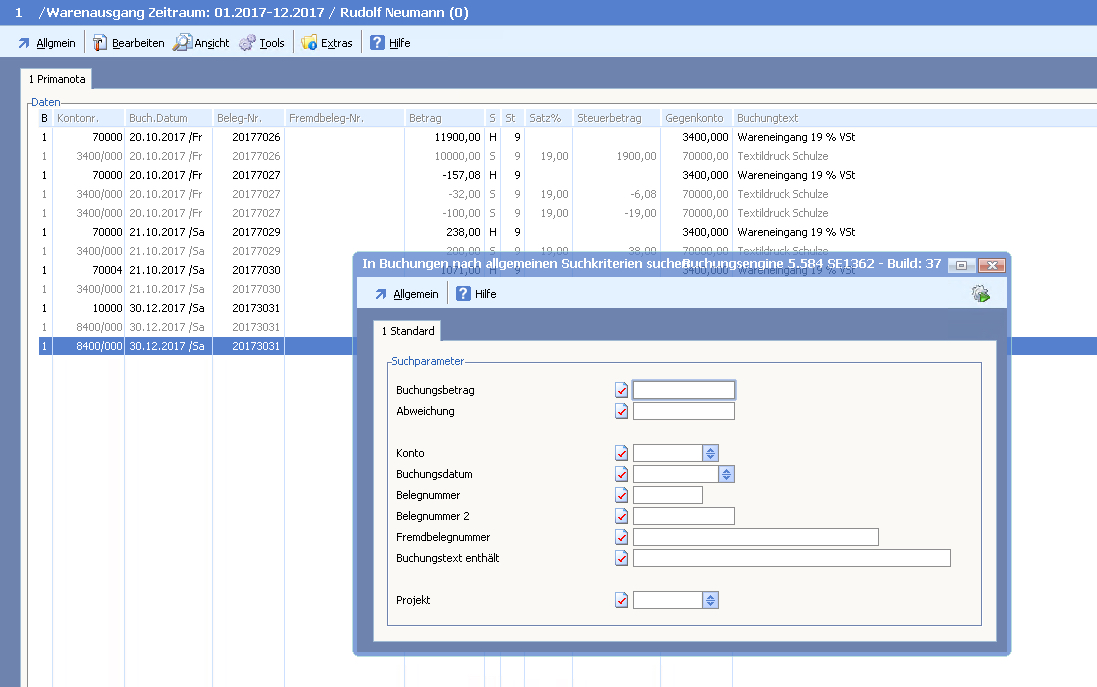Image resolution: width=1097 pixels, height=687 pixels.
Task: Select the 1 Primanota tab
Action: click(x=56, y=78)
